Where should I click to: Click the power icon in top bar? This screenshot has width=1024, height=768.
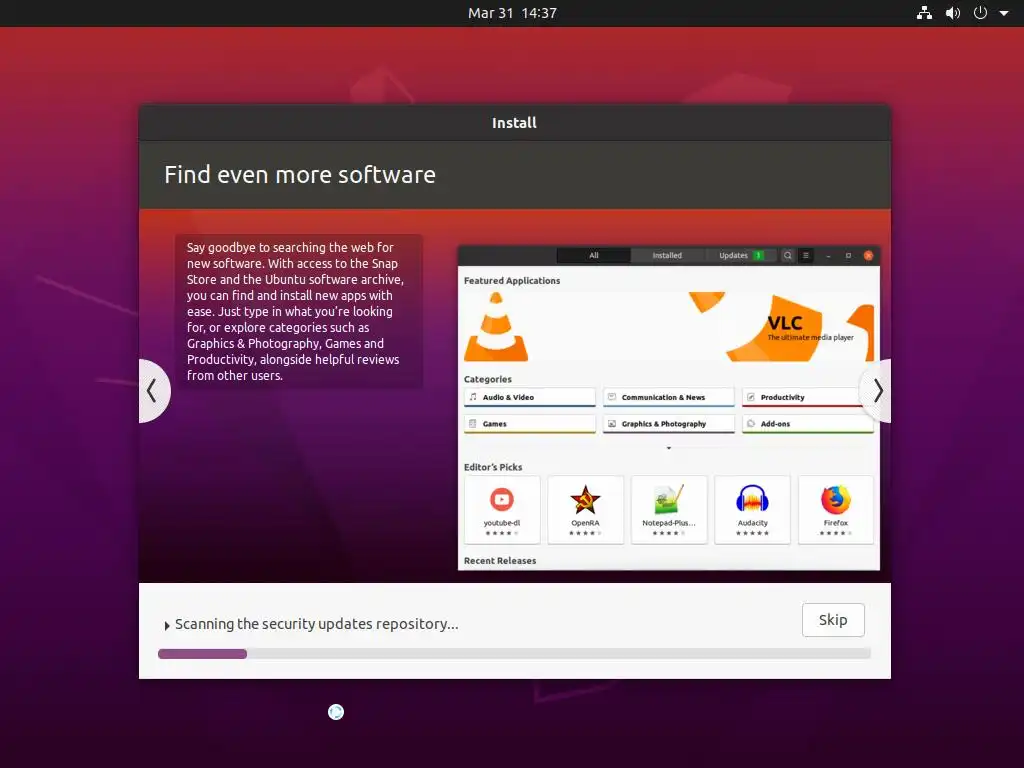coord(980,13)
